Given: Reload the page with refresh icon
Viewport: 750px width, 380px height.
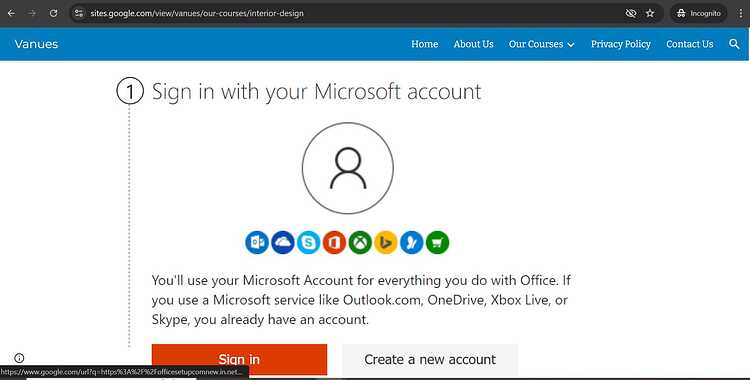Looking at the screenshot, I should (x=54, y=13).
